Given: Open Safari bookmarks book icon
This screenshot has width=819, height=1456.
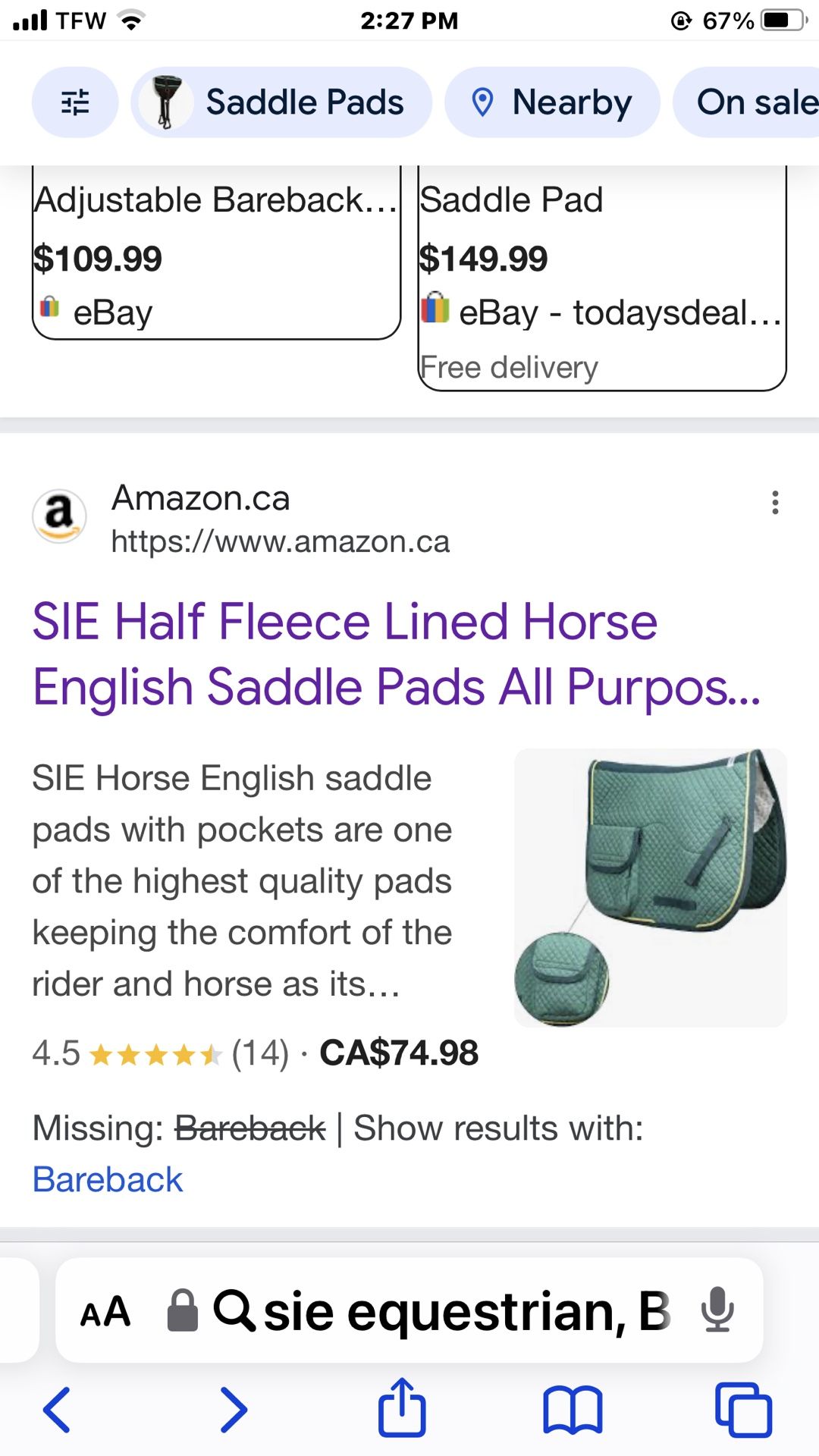Looking at the screenshot, I should click(573, 1410).
